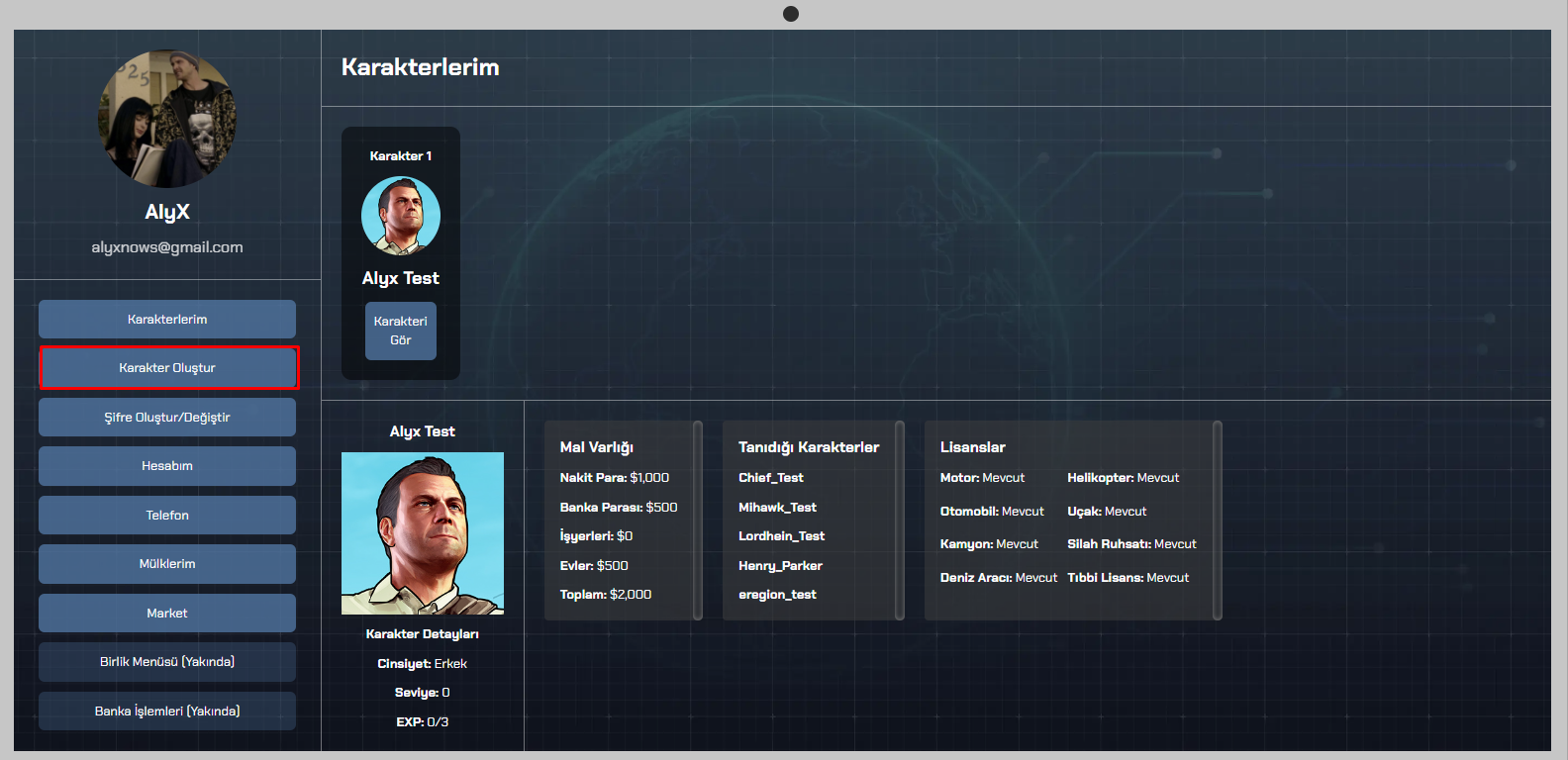1568x760 pixels.
Task: Click Banka İşlemleri (Yakında) button
Action: (167, 712)
